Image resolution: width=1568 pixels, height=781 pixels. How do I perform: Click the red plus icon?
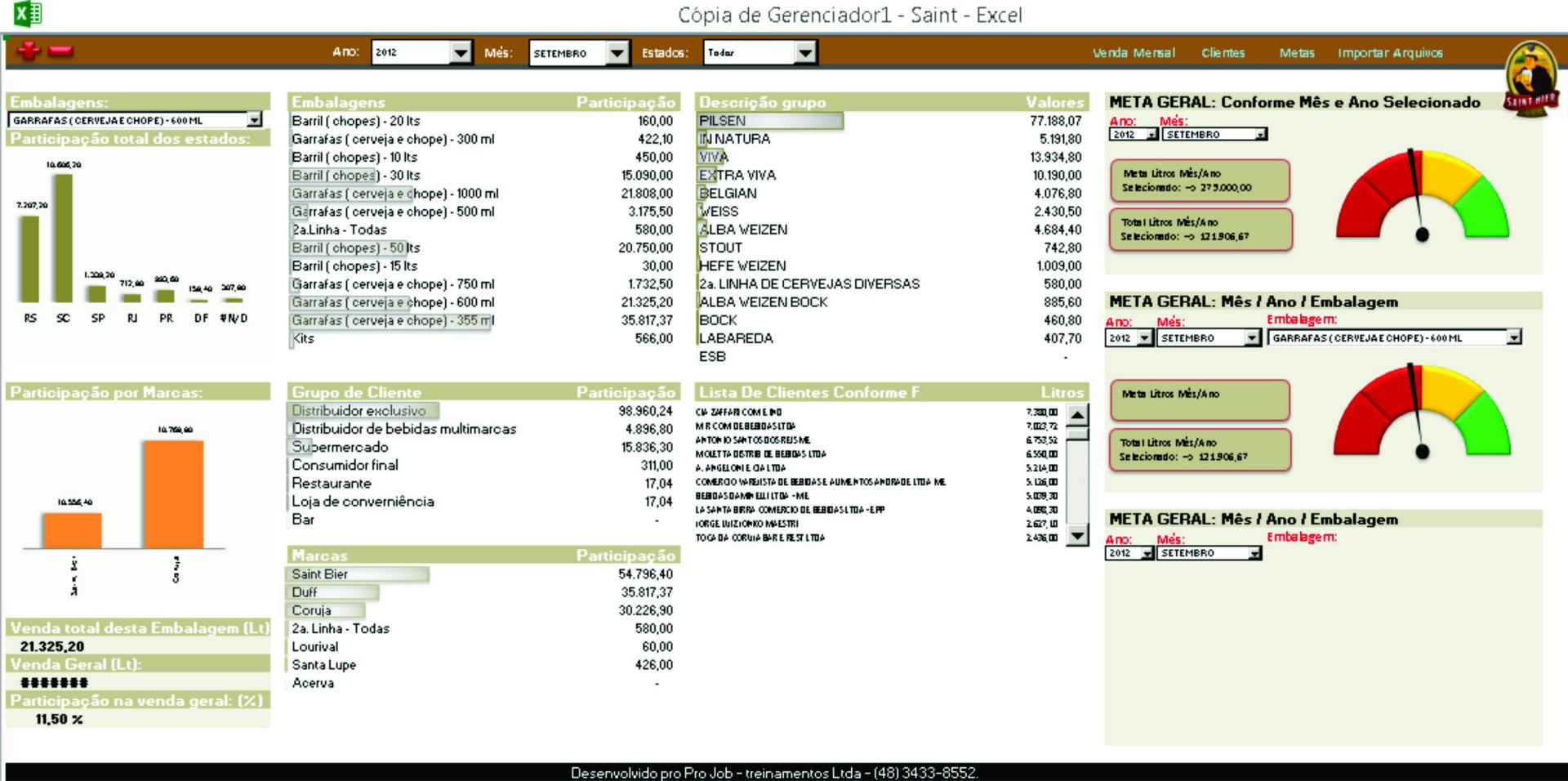point(29,51)
